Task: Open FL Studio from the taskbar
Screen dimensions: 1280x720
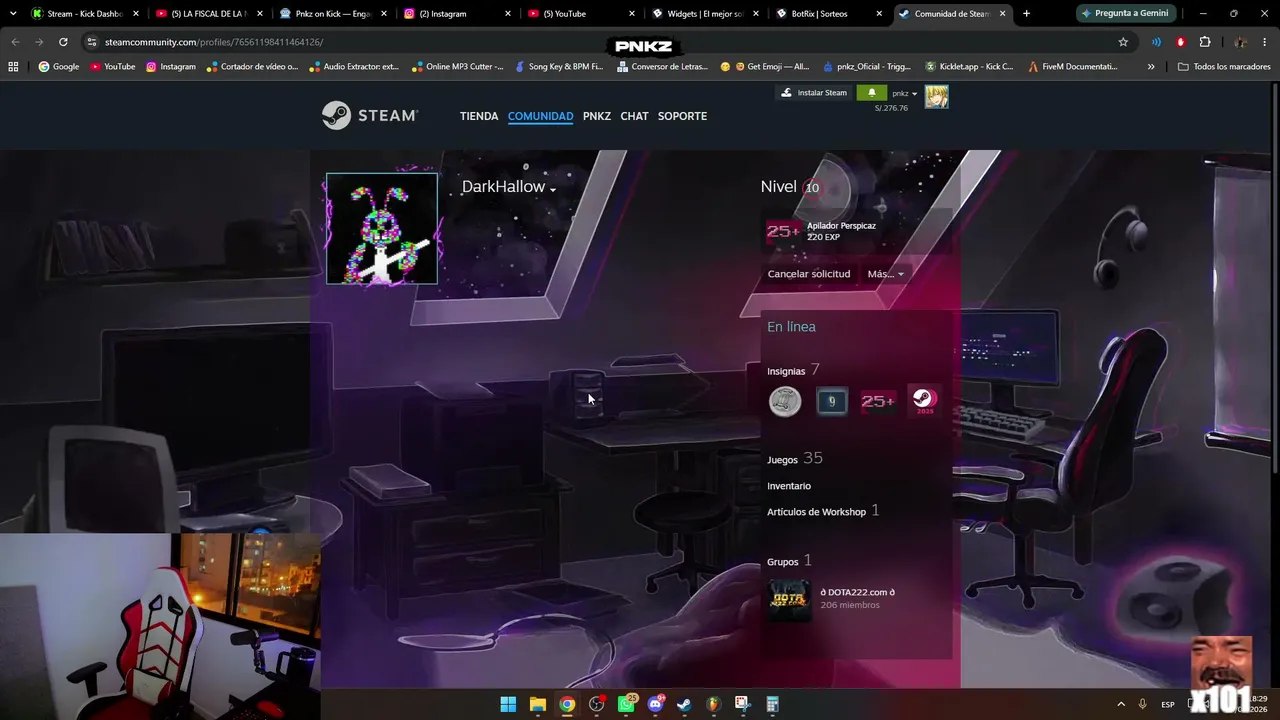Action: click(713, 704)
